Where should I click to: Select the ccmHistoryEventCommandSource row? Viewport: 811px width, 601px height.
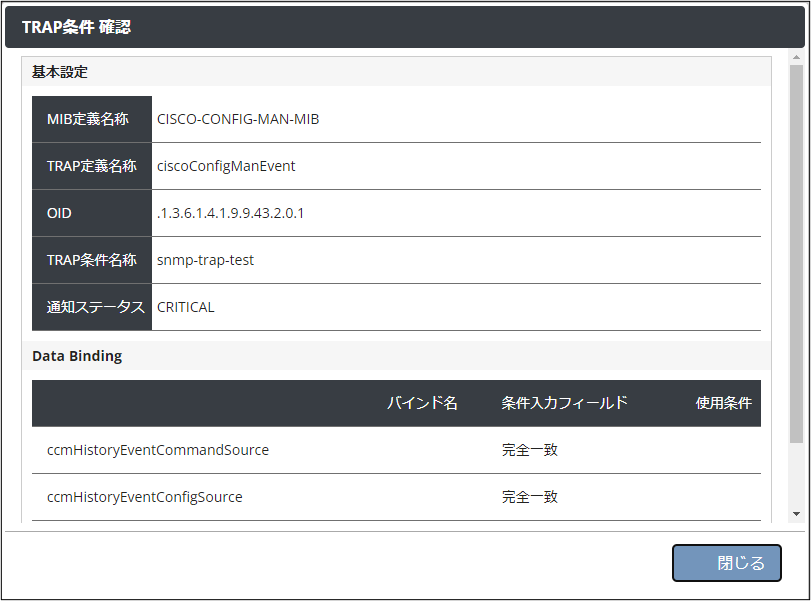[158, 450]
